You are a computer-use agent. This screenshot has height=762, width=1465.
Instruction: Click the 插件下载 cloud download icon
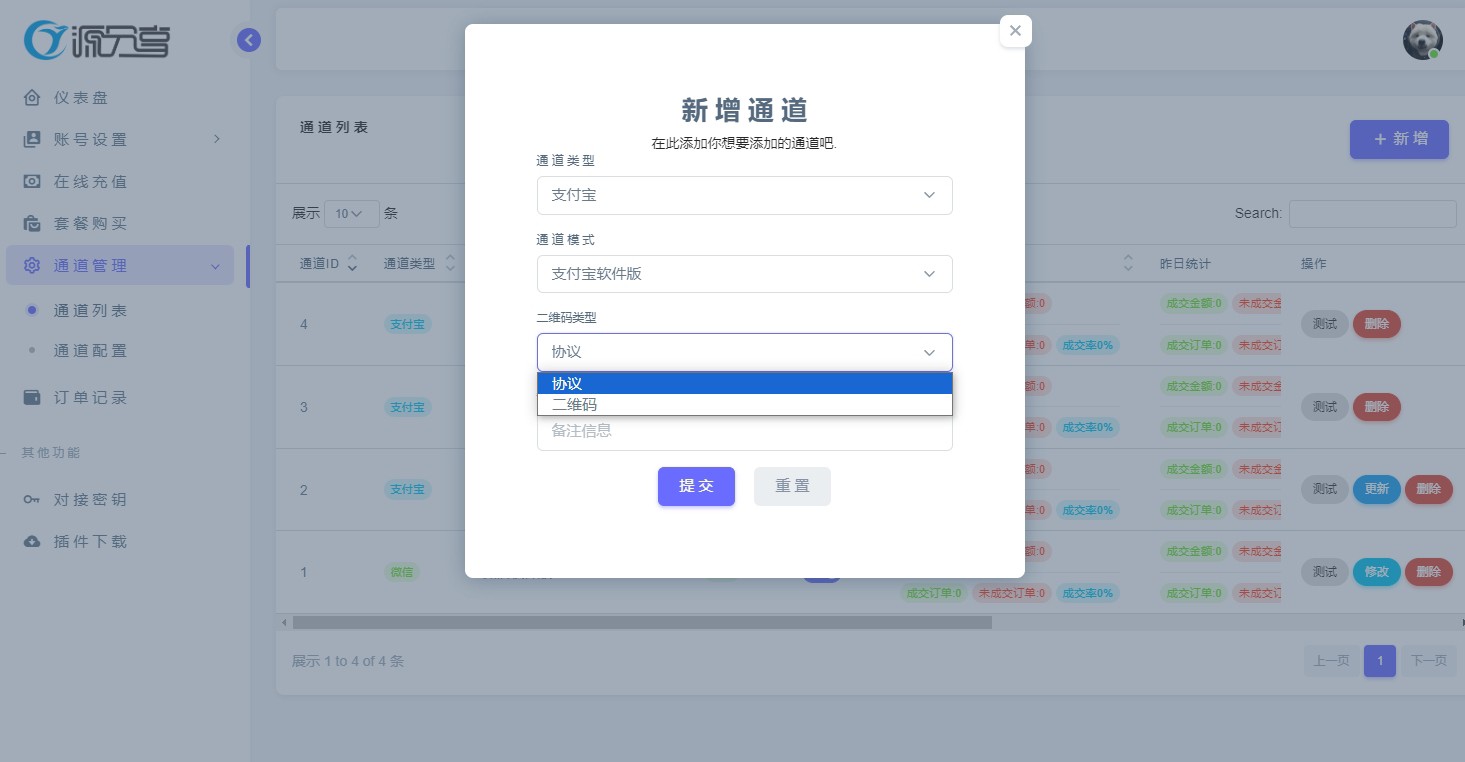click(32, 541)
